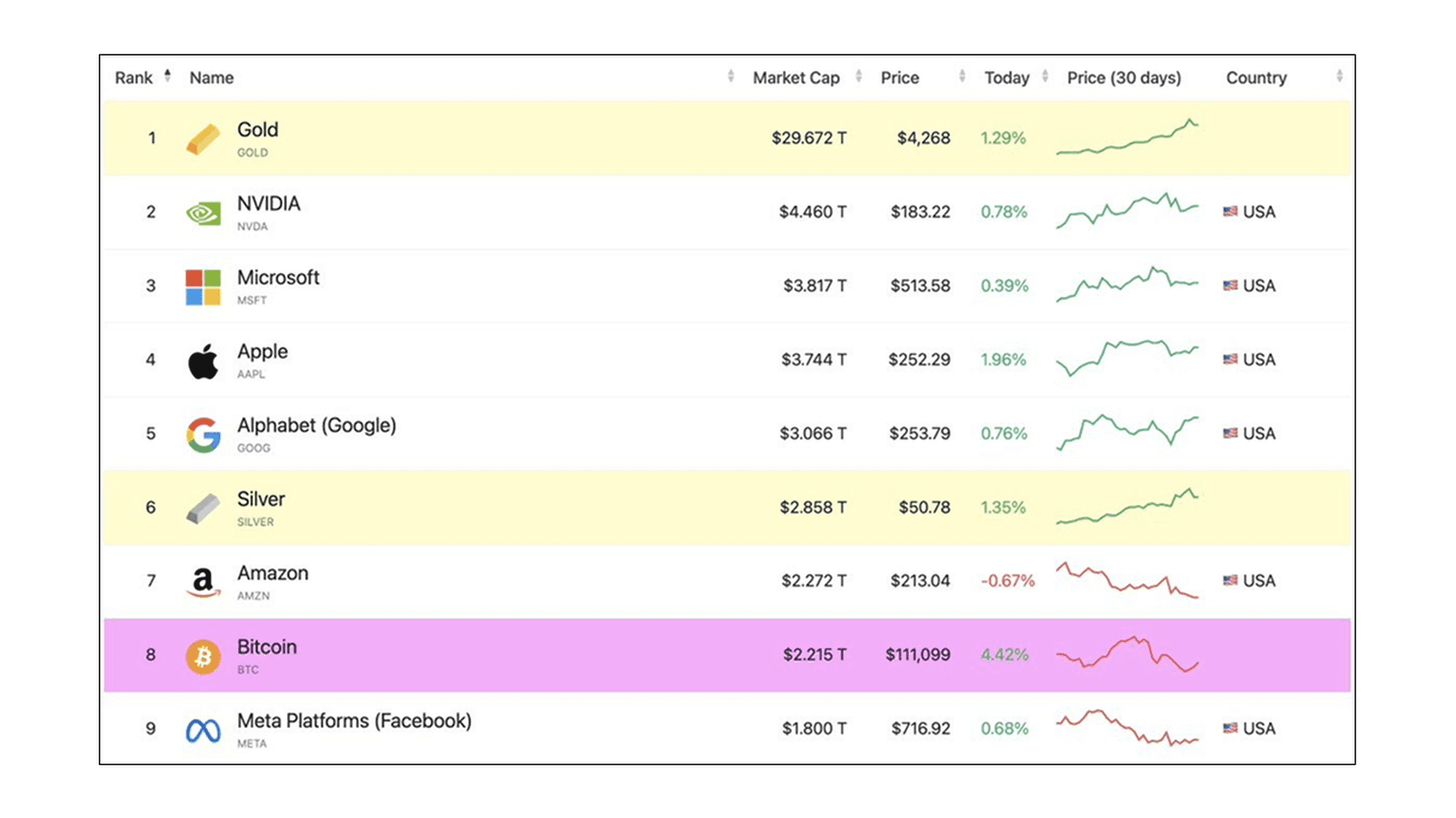
Task: Click the Bitcoin logo icon
Action: (203, 656)
